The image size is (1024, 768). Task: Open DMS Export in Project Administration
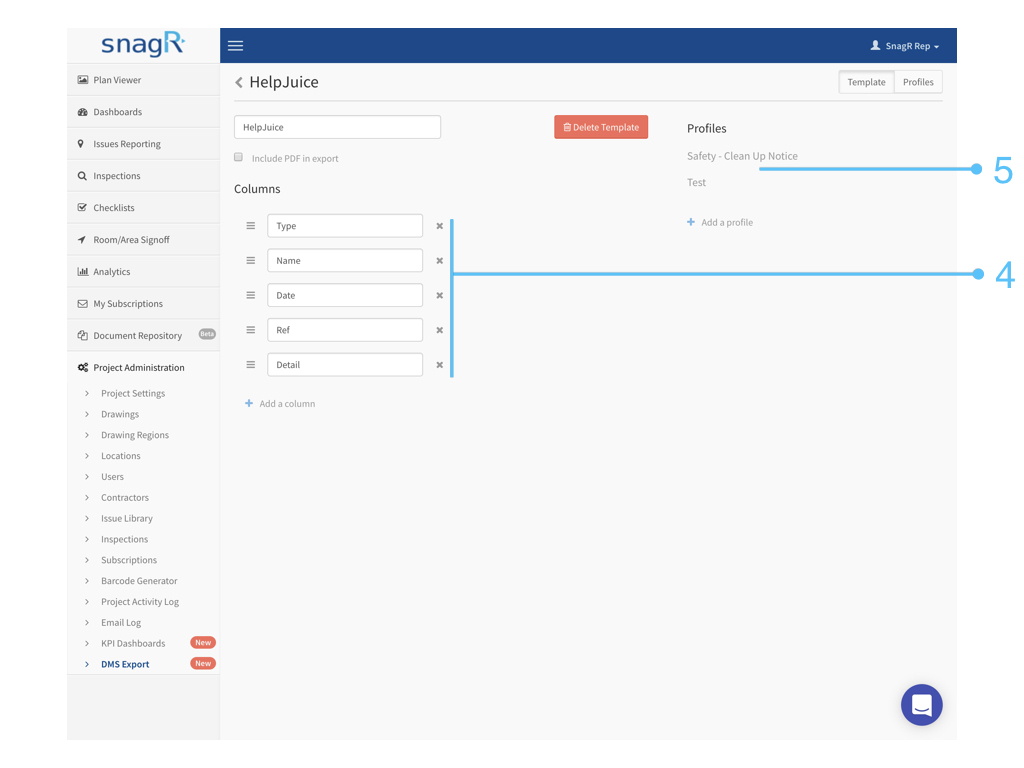(125, 664)
